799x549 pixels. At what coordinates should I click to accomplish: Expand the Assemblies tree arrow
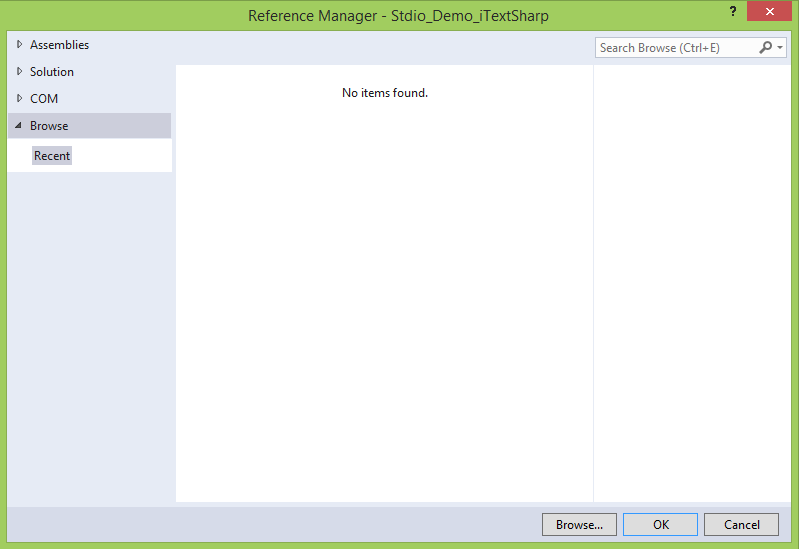[19, 44]
